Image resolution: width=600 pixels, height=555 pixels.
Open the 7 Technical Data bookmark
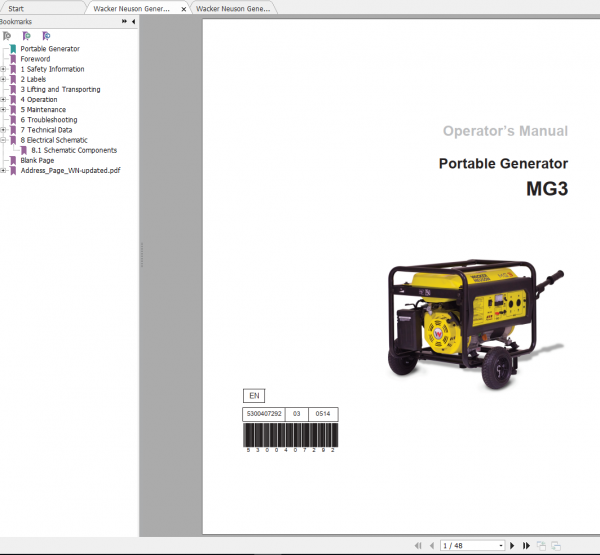pos(46,130)
